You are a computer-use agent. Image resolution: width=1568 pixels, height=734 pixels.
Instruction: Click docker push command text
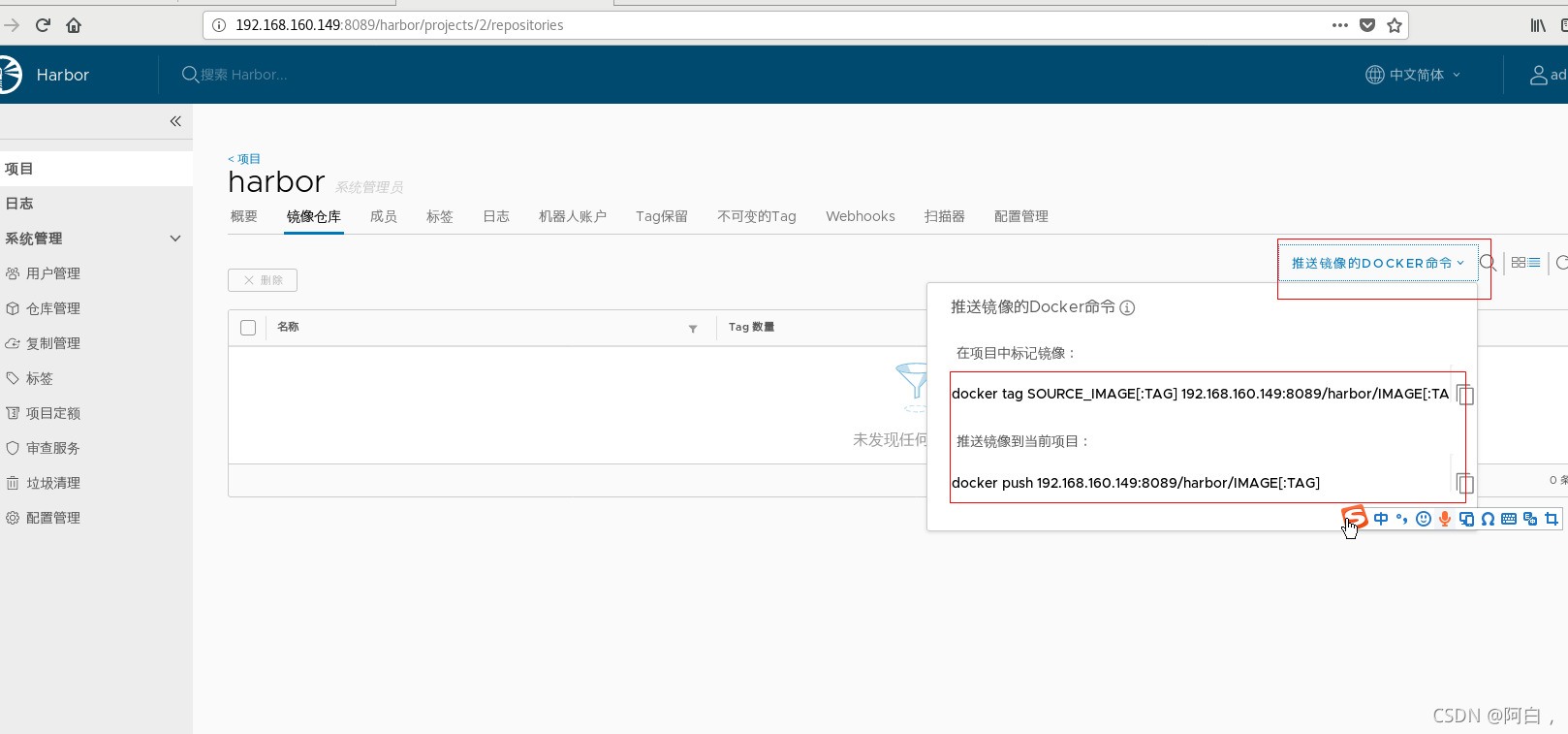1136,483
